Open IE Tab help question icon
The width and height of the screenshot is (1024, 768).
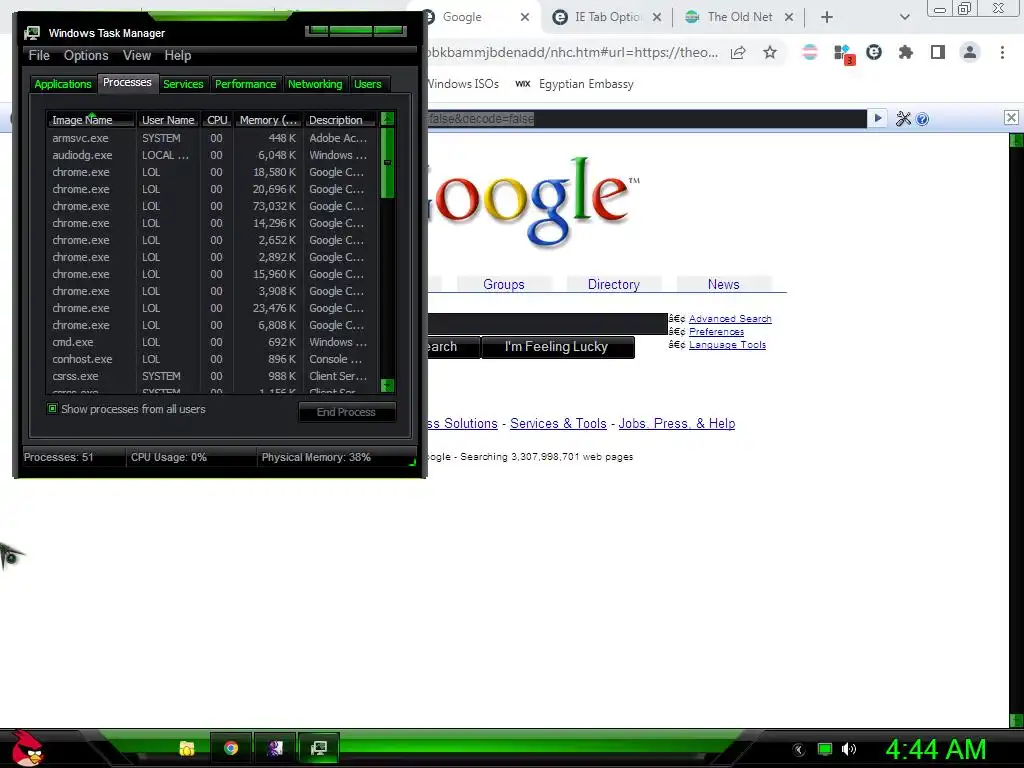click(922, 119)
